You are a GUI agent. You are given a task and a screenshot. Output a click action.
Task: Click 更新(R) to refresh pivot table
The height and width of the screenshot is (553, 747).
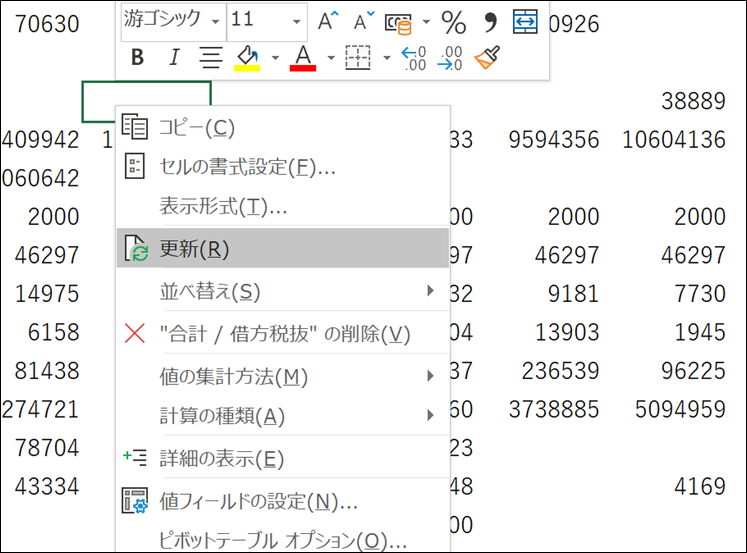(283, 248)
